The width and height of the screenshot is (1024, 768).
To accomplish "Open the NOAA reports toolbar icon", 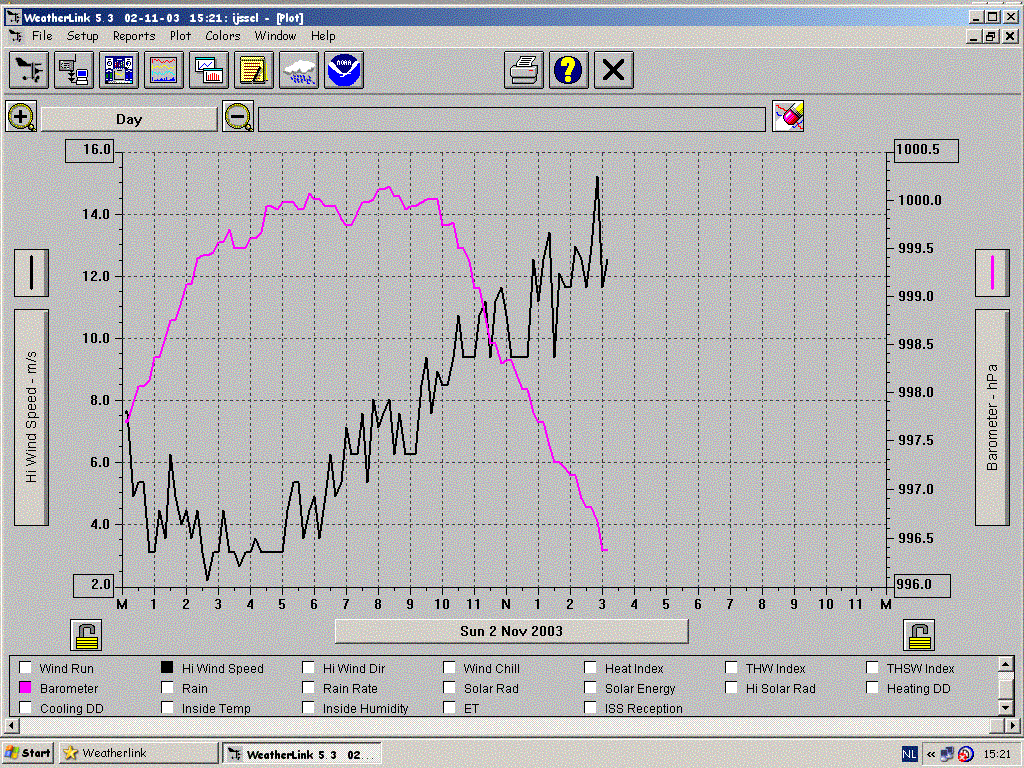I will pyautogui.click(x=344, y=71).
